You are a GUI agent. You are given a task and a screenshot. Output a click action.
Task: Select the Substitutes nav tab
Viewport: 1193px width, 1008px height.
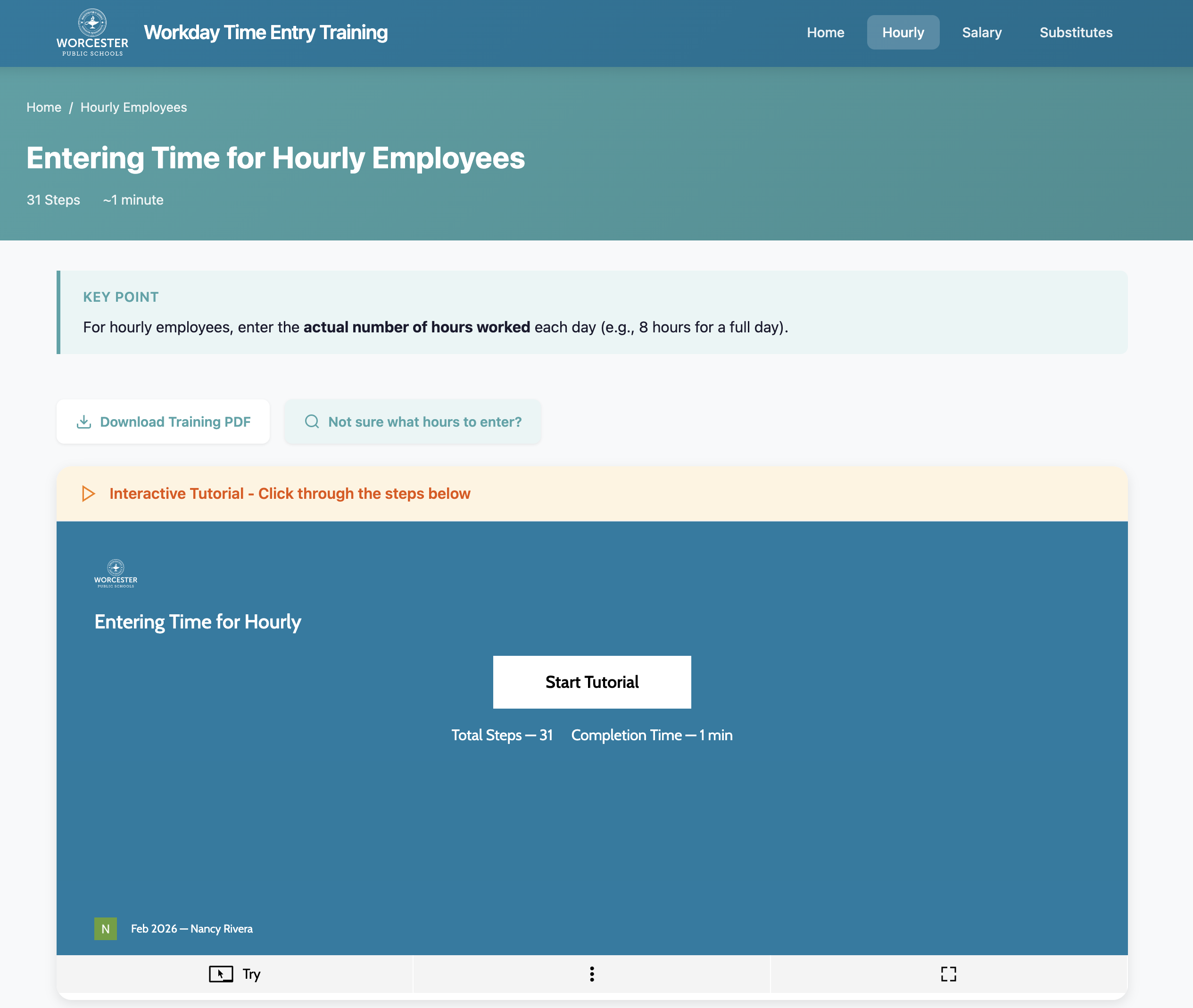(x=1076, y=33)
